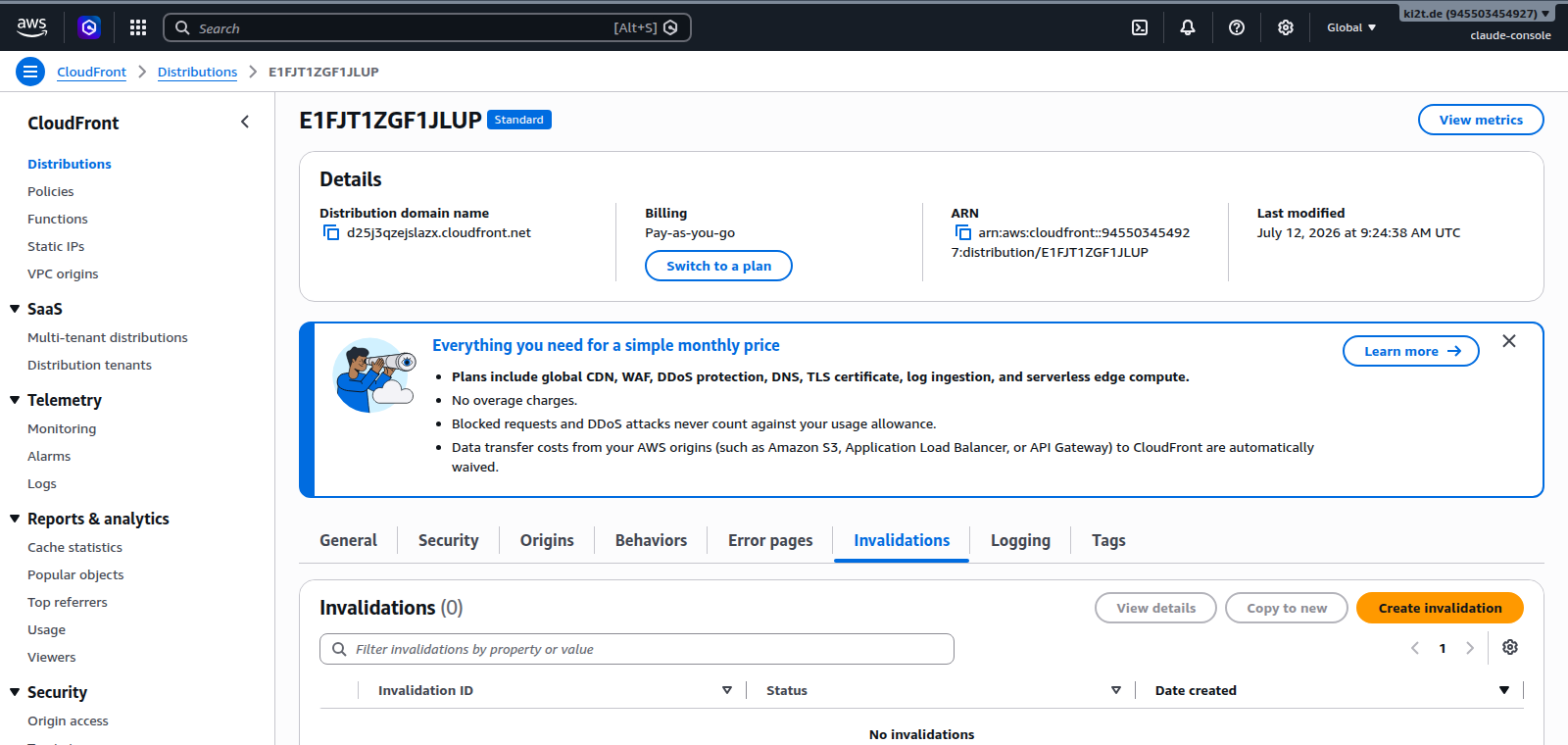Image resolution: width=1568 pixels, height=745 pixels.
Task: Open Top referrers report
Action: (68, 602)
